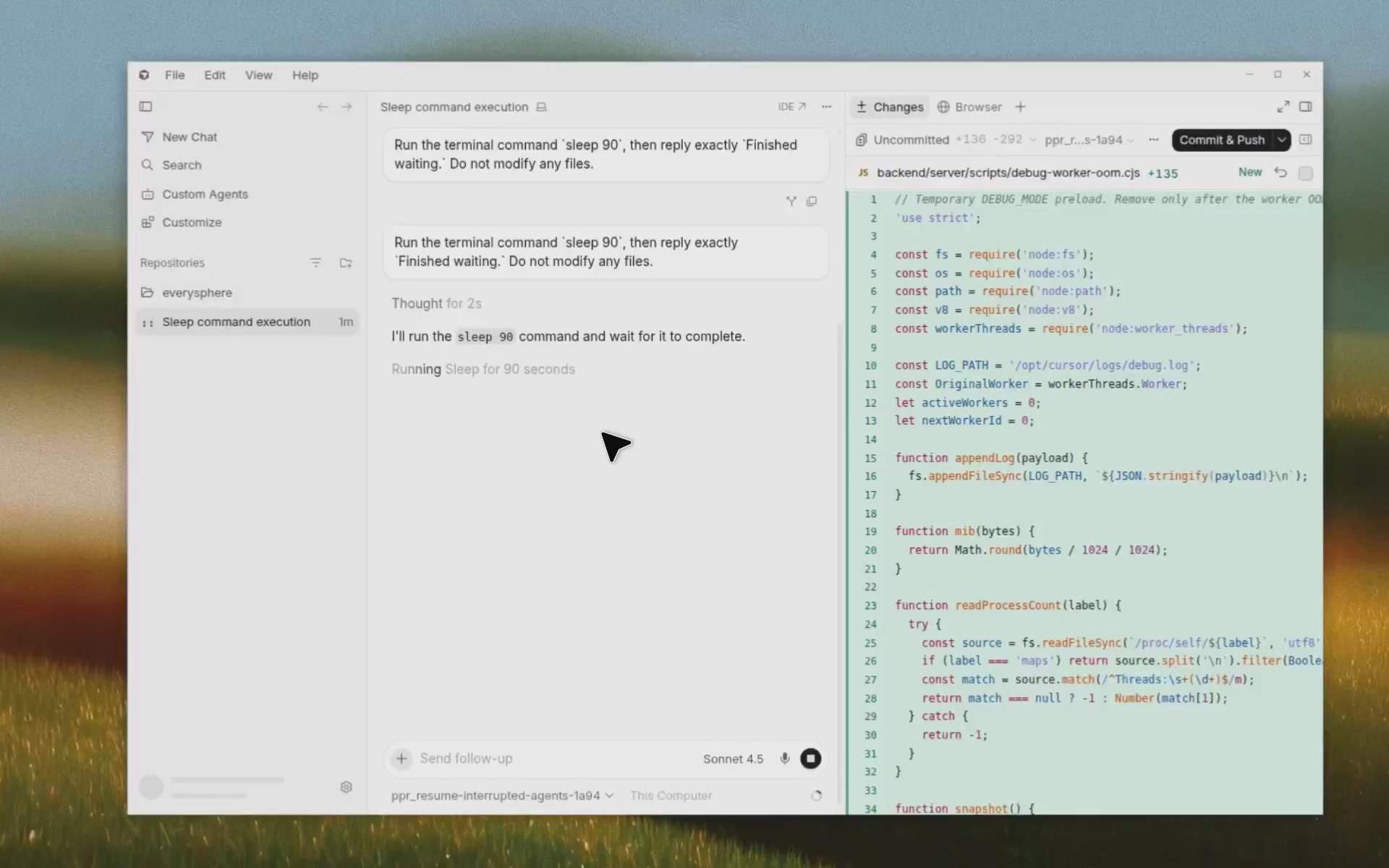Click the JS file type icon
The image size is (1389, 868).
863,172
